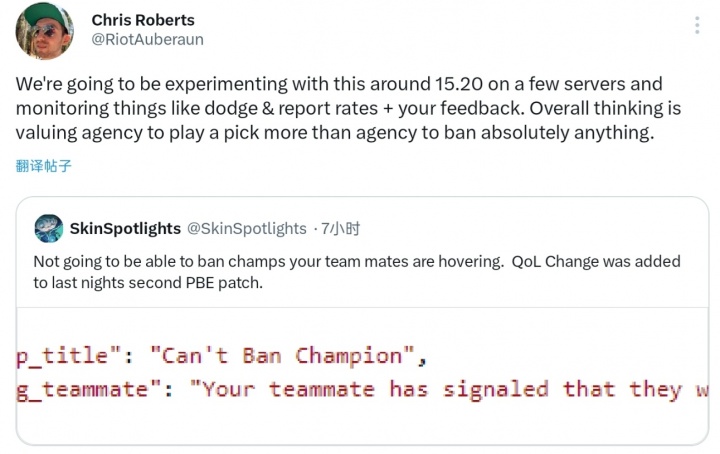Screen dimensions: 720x454
Task: Click the SkinSpotlights avatar icon
Action: pos(49,228)
